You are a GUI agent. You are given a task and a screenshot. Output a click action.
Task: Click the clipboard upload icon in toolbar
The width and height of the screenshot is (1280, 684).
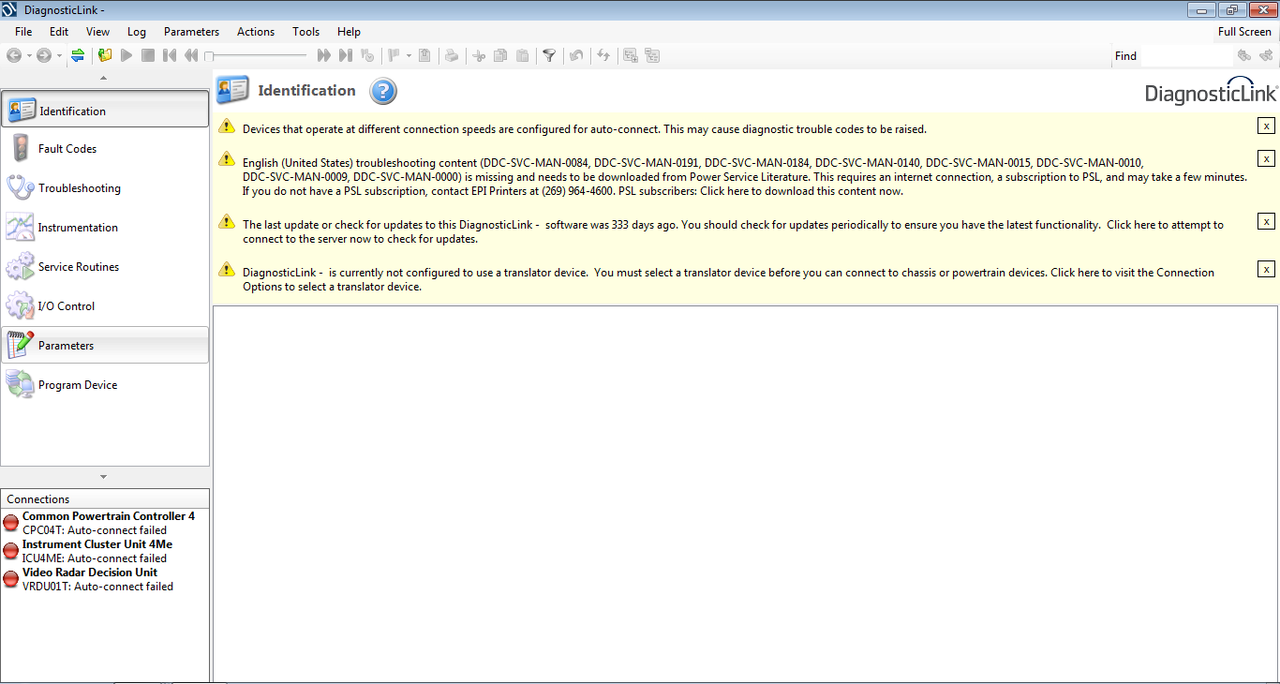tap(424, 56)
